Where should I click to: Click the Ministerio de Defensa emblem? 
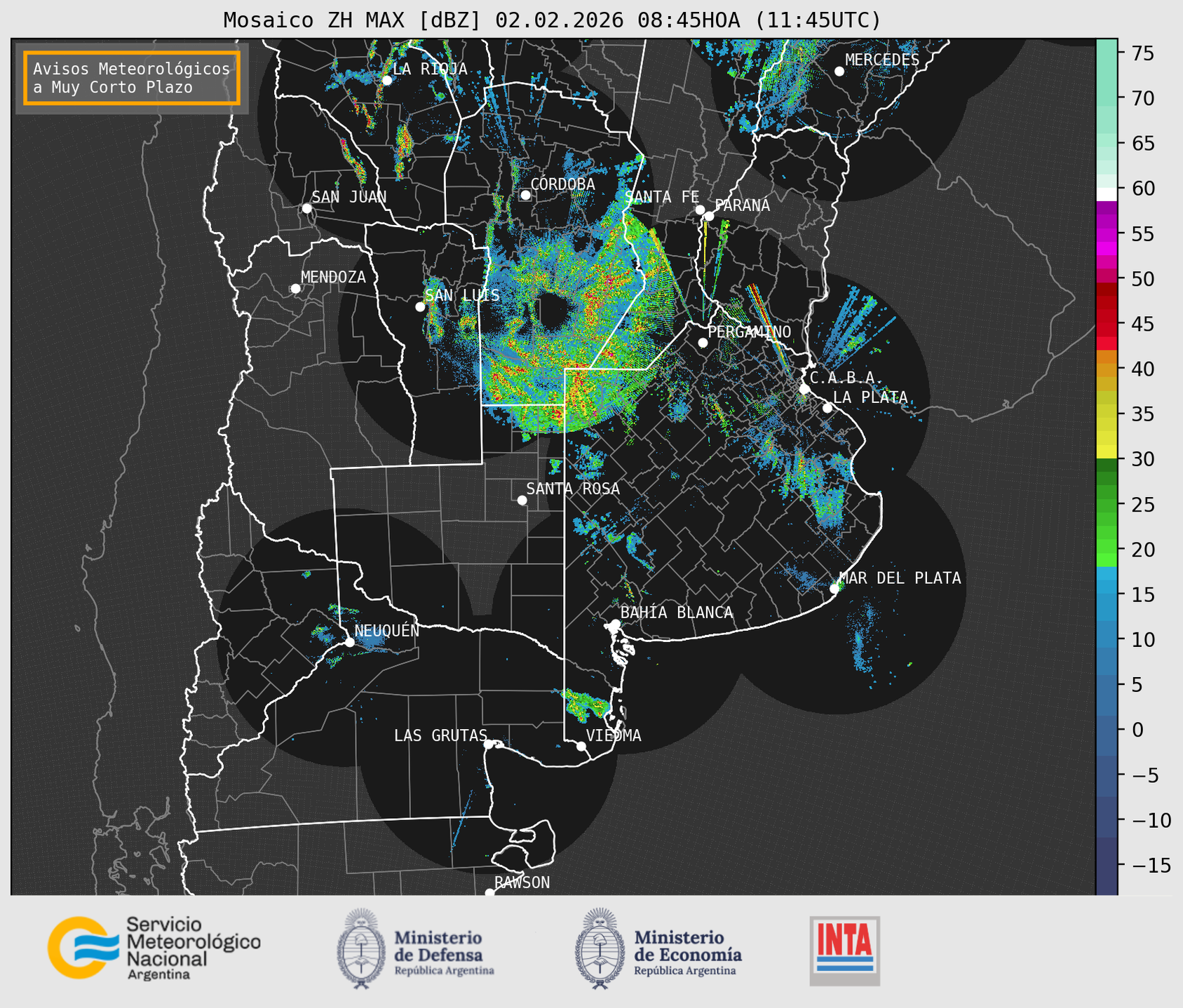click(x=361, y=948)
